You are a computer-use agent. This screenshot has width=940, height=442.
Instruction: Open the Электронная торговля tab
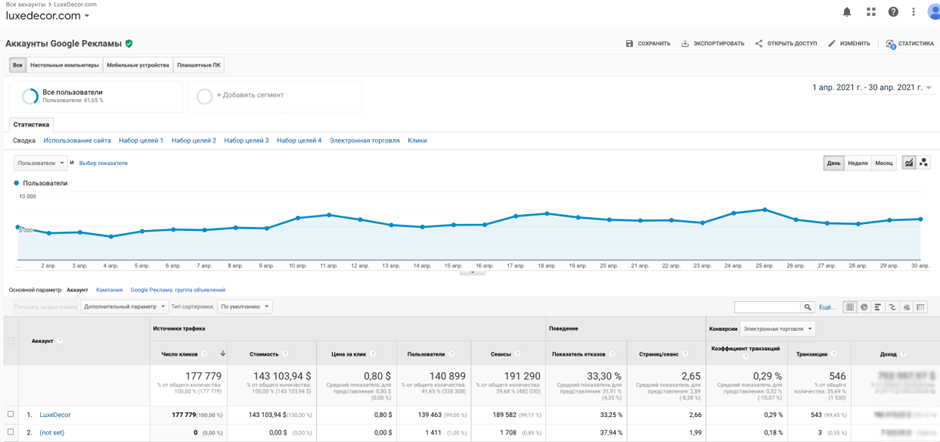[x=364, y=140]
